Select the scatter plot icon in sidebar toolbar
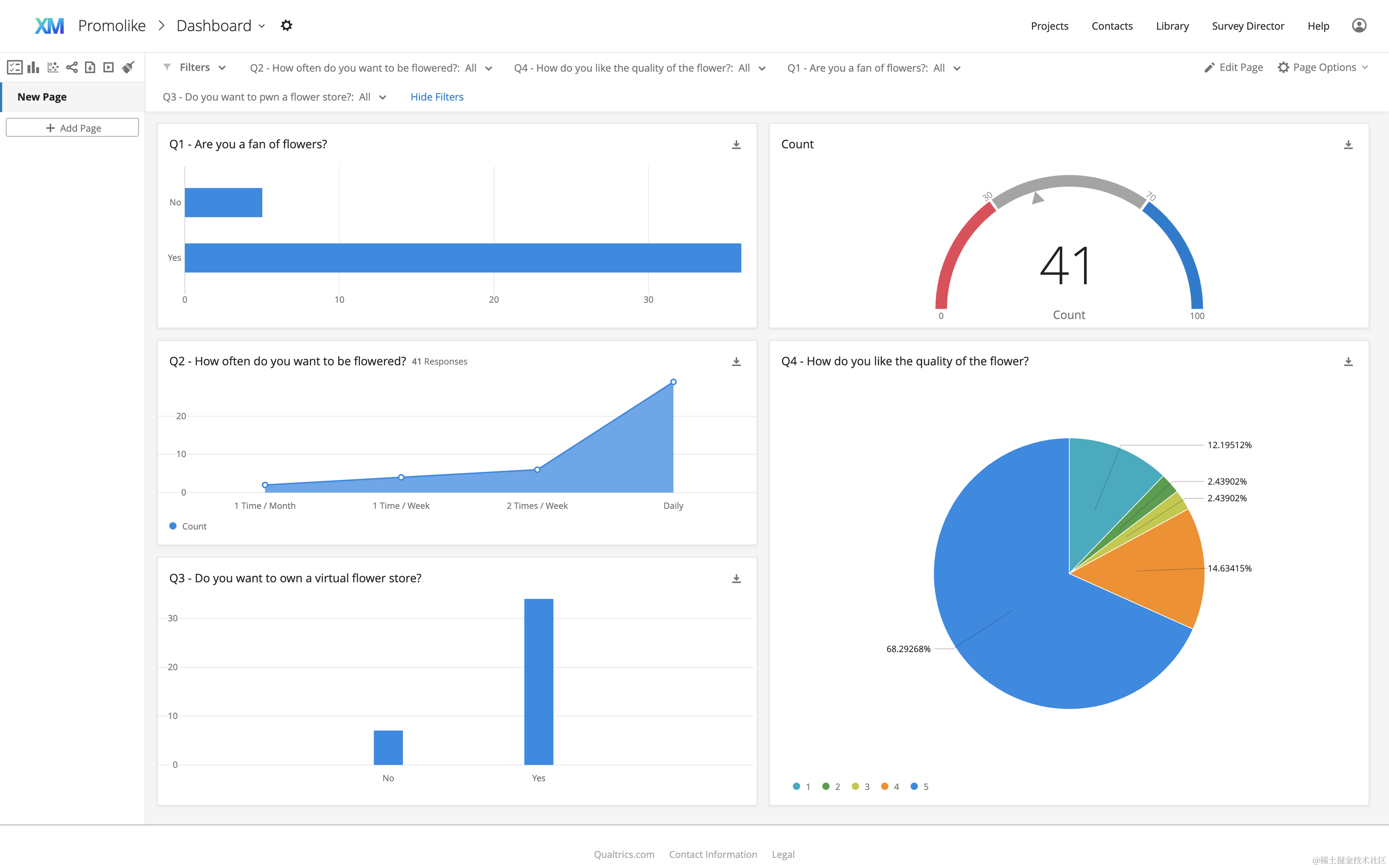 pyautogui.click(x=53, y=68)
